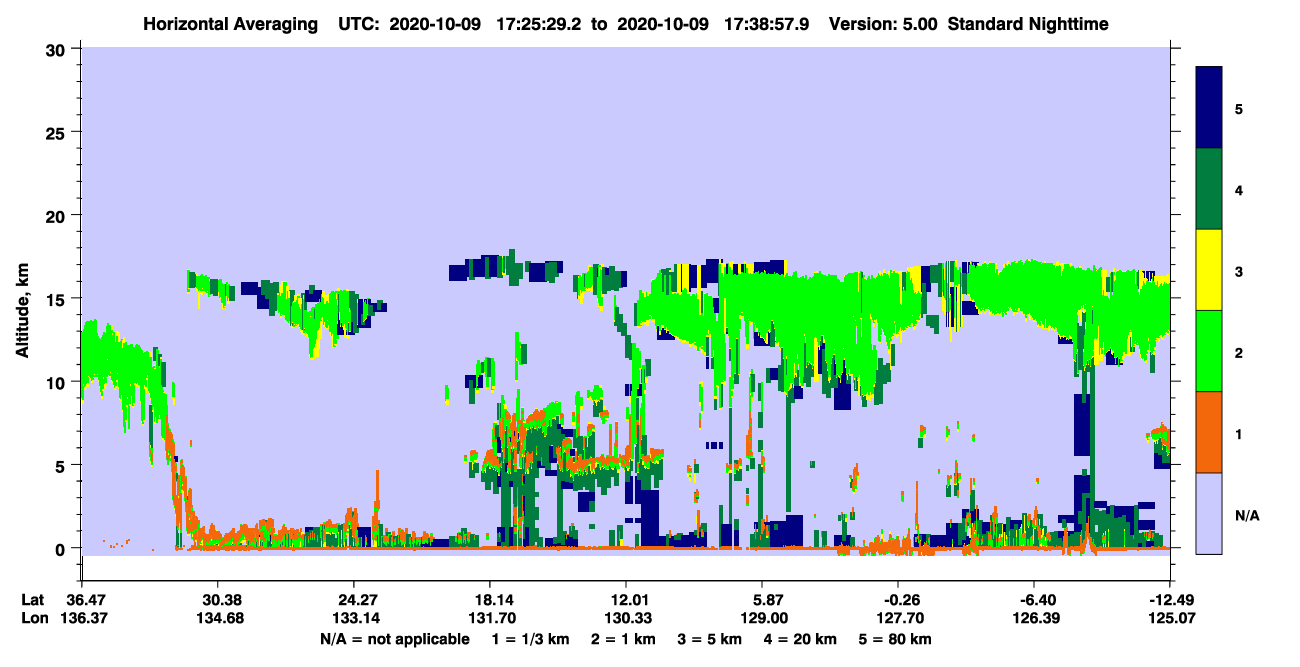1300x667 pixels.
Task: Click the orange color bar segment 1
Action: pos(1209,431)
